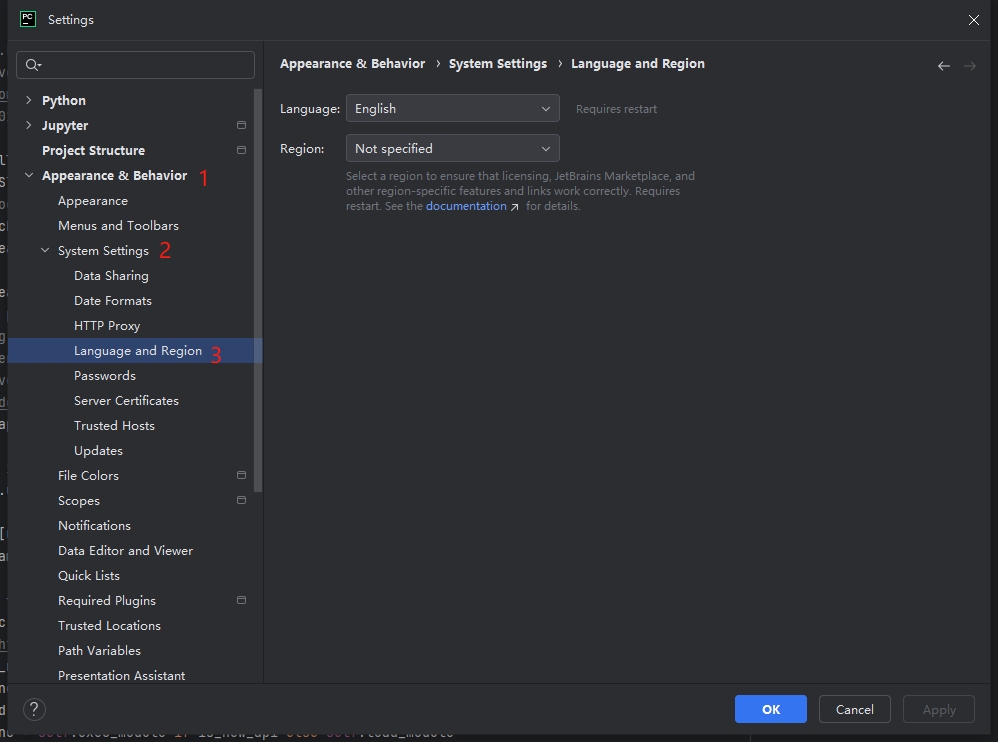Open Quick Lists settings
This screenshot has width=998, height=742.
[88, 575]
